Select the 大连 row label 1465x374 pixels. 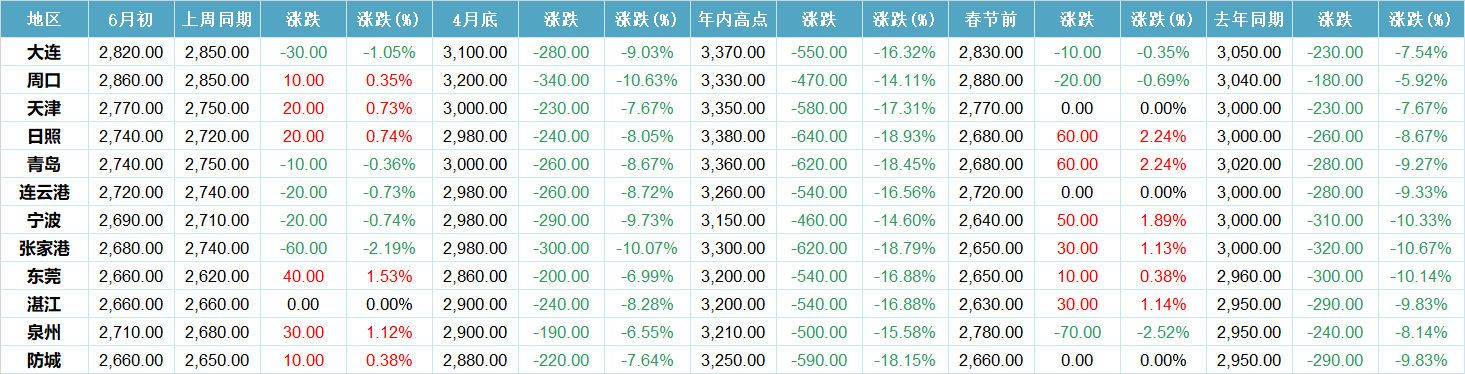click(x=44, y=52)
